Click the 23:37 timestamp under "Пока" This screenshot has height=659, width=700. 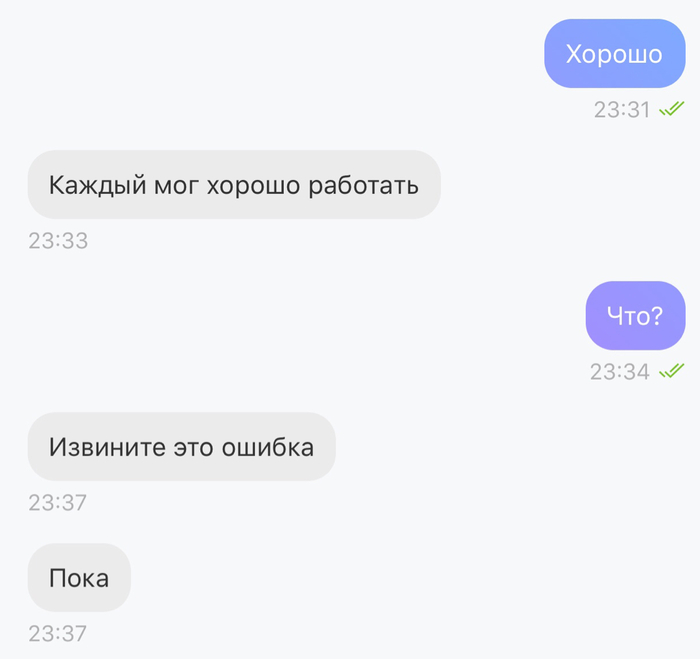point(57,634)
